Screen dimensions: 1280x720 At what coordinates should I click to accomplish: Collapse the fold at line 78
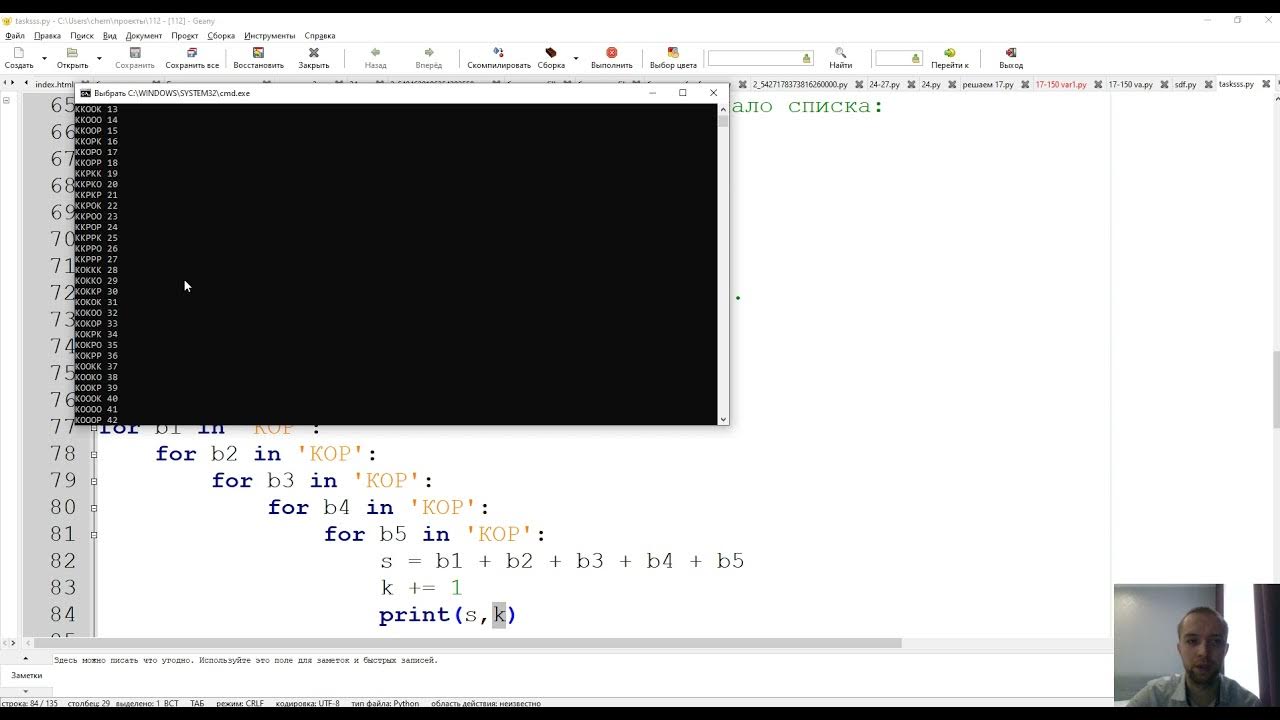point(94,454)
